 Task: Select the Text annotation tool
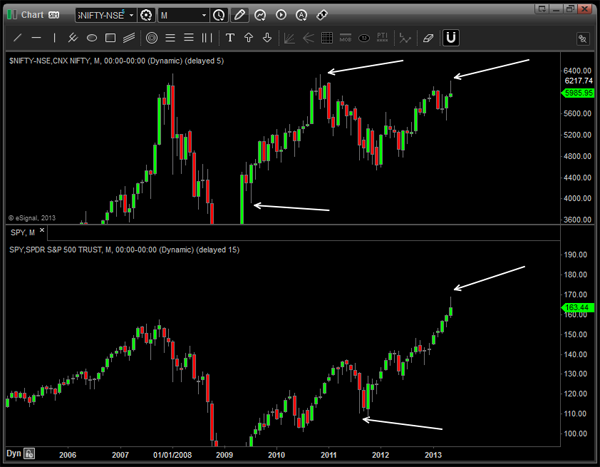[230, 38]
